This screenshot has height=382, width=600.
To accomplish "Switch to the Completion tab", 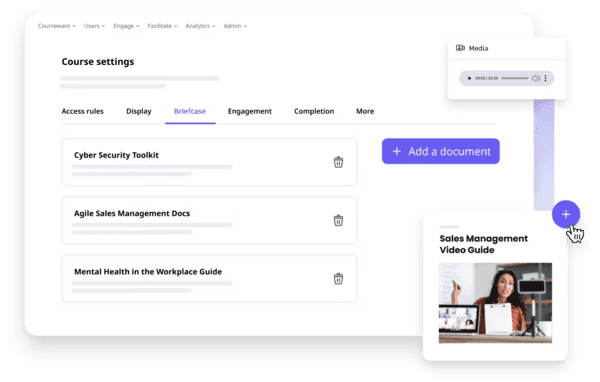I will 314,111.
